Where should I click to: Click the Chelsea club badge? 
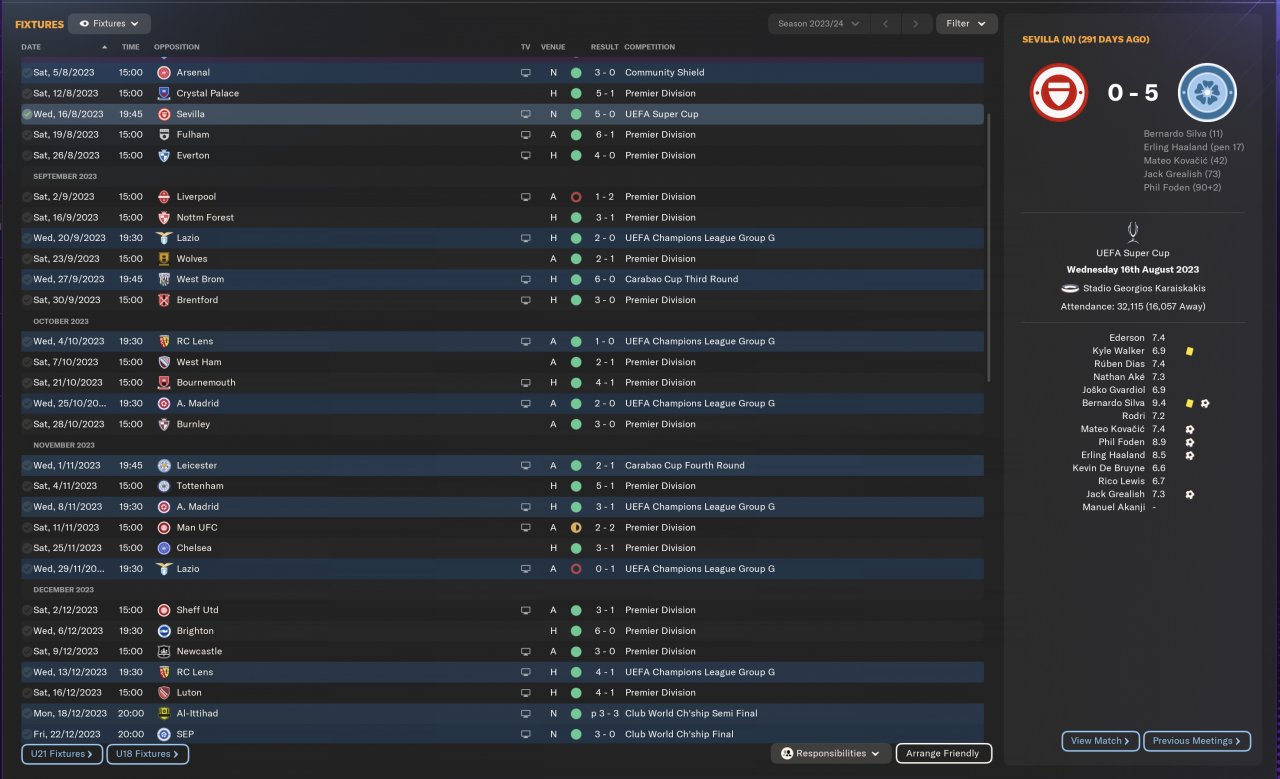click(x=164, y=548)
